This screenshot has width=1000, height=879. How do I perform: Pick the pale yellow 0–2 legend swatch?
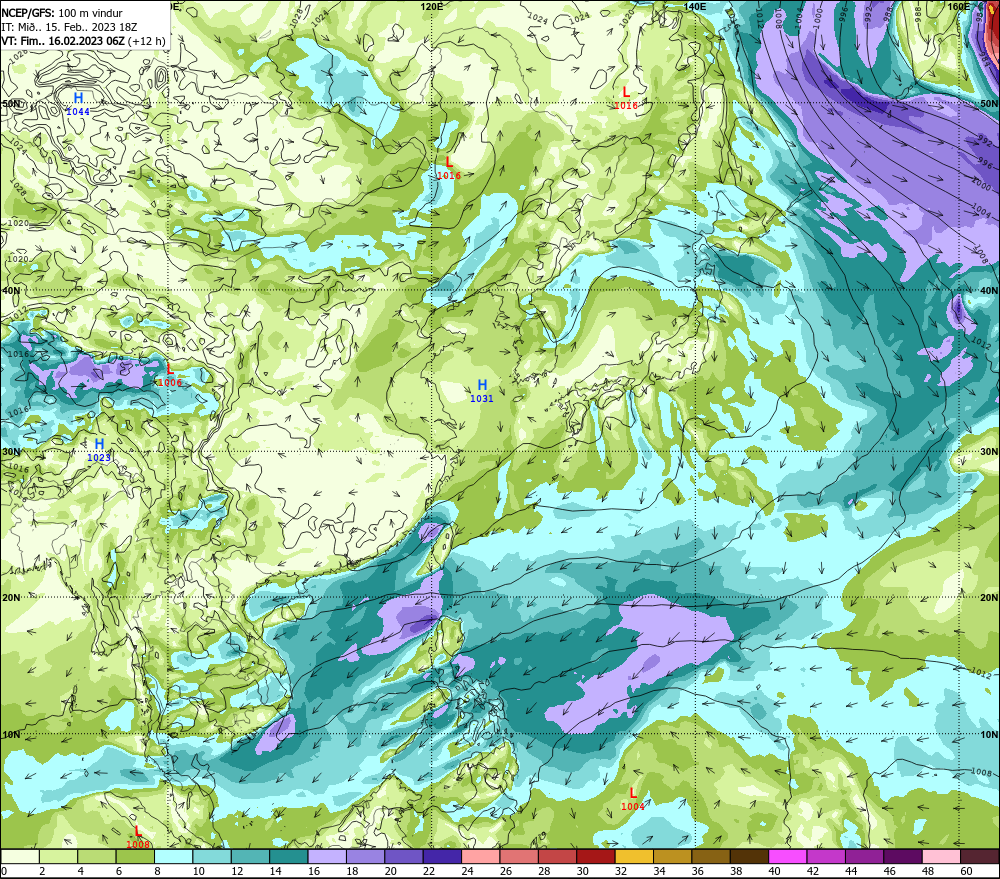pos(20,856)
